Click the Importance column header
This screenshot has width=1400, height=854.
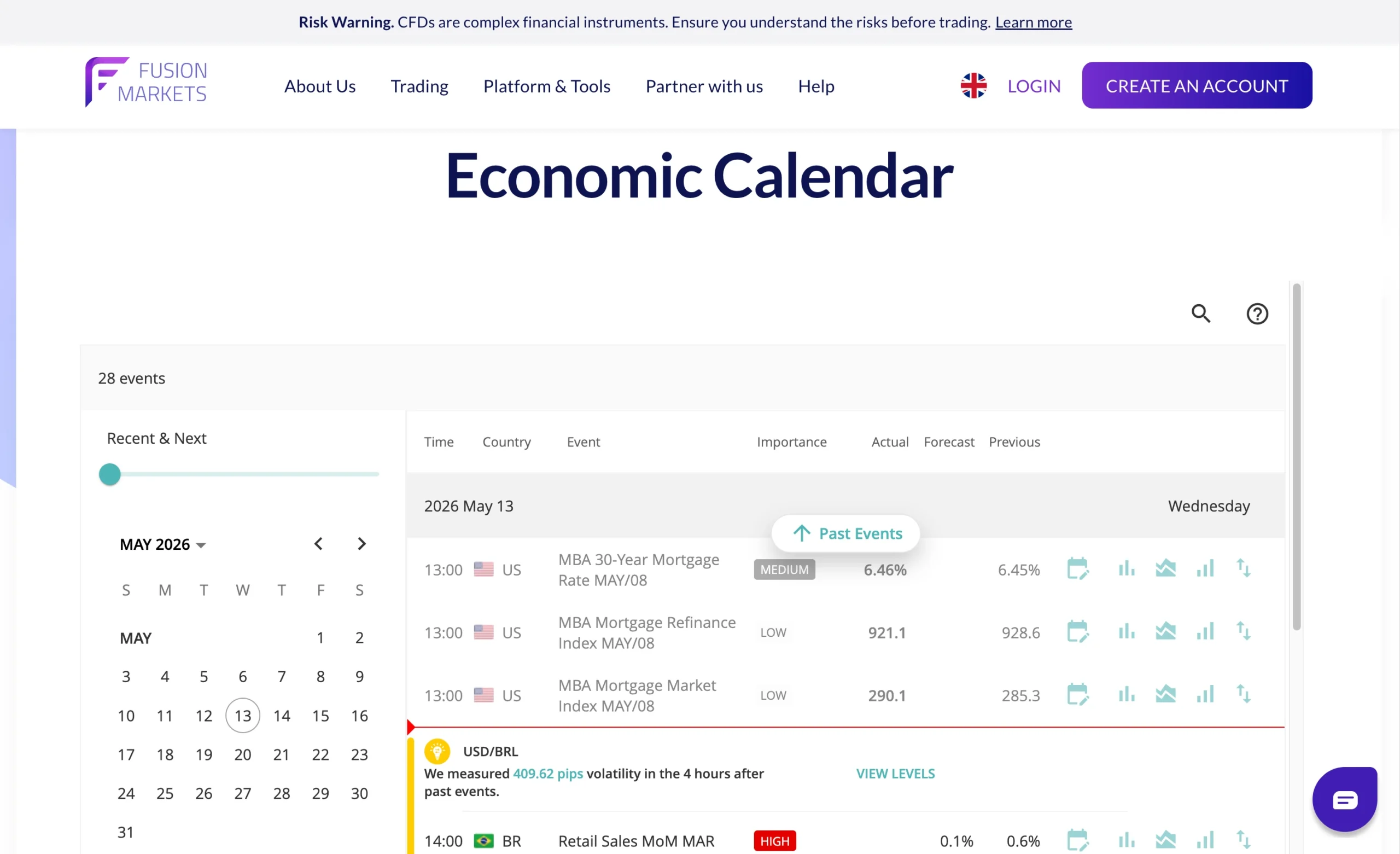tap(791, 442)
